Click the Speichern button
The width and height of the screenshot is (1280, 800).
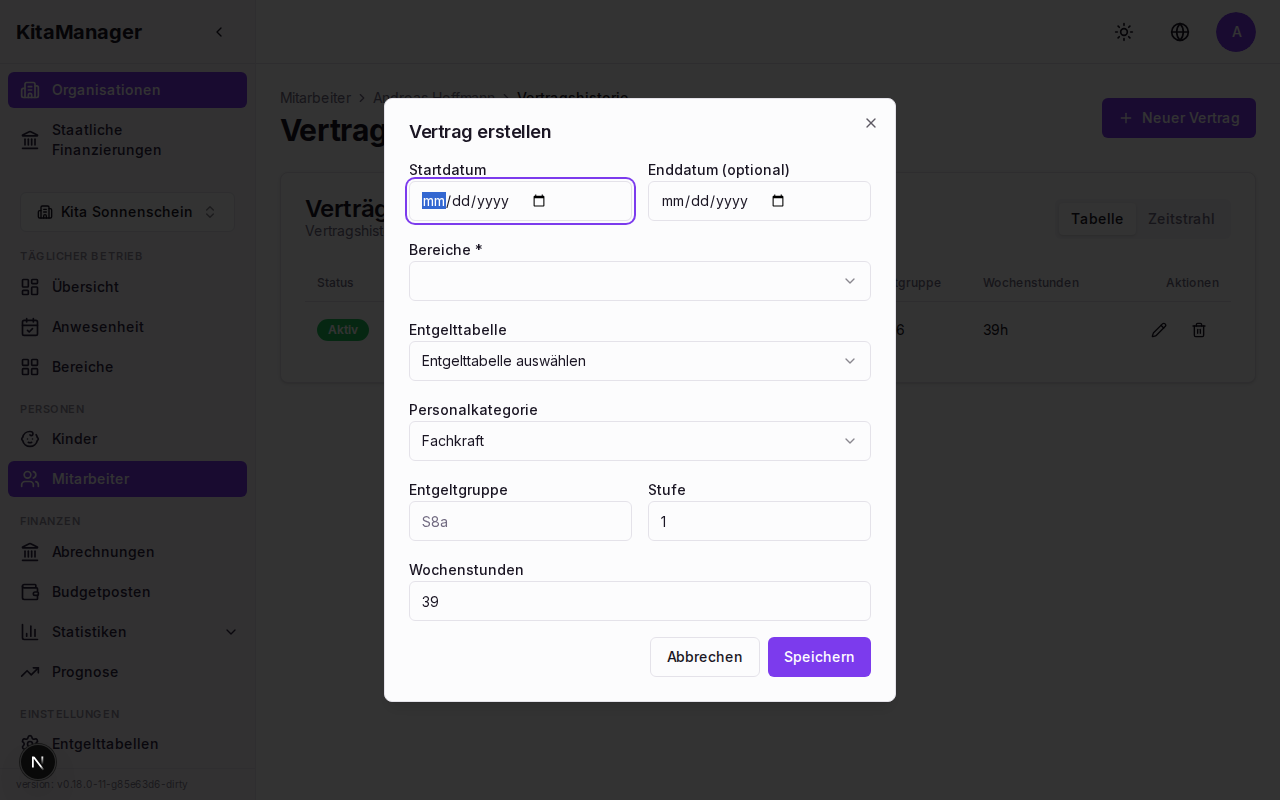[x=819, y=657]
